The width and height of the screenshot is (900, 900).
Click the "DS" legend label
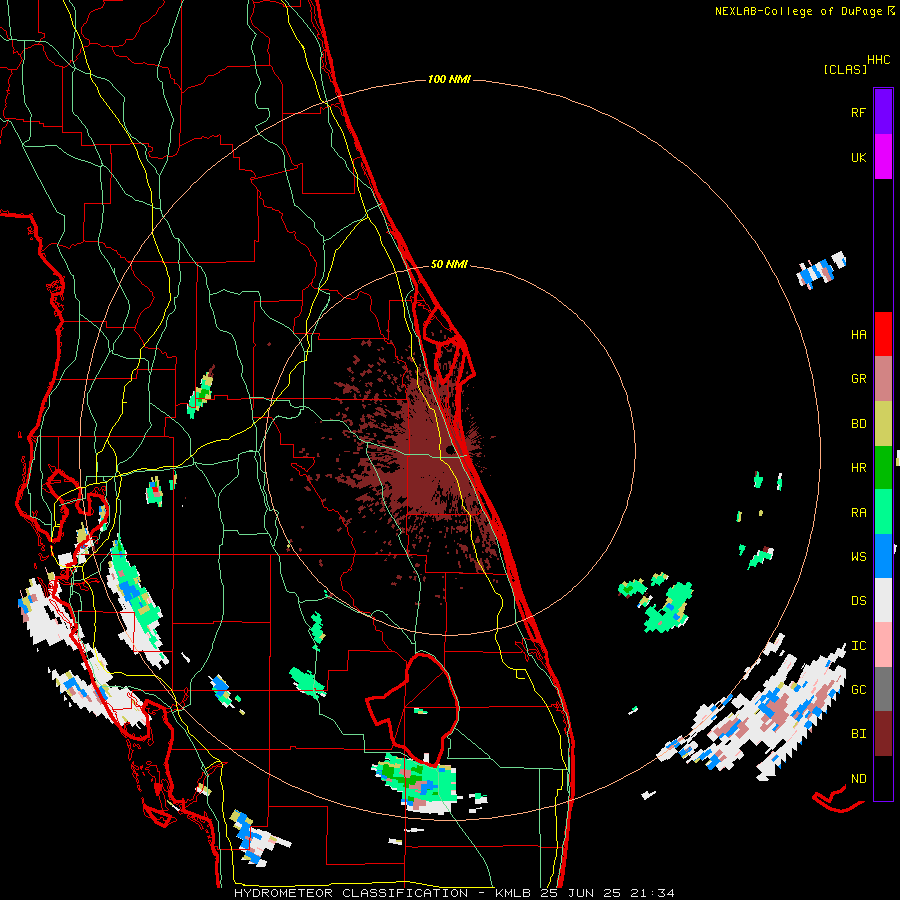[x=858, y=601]
